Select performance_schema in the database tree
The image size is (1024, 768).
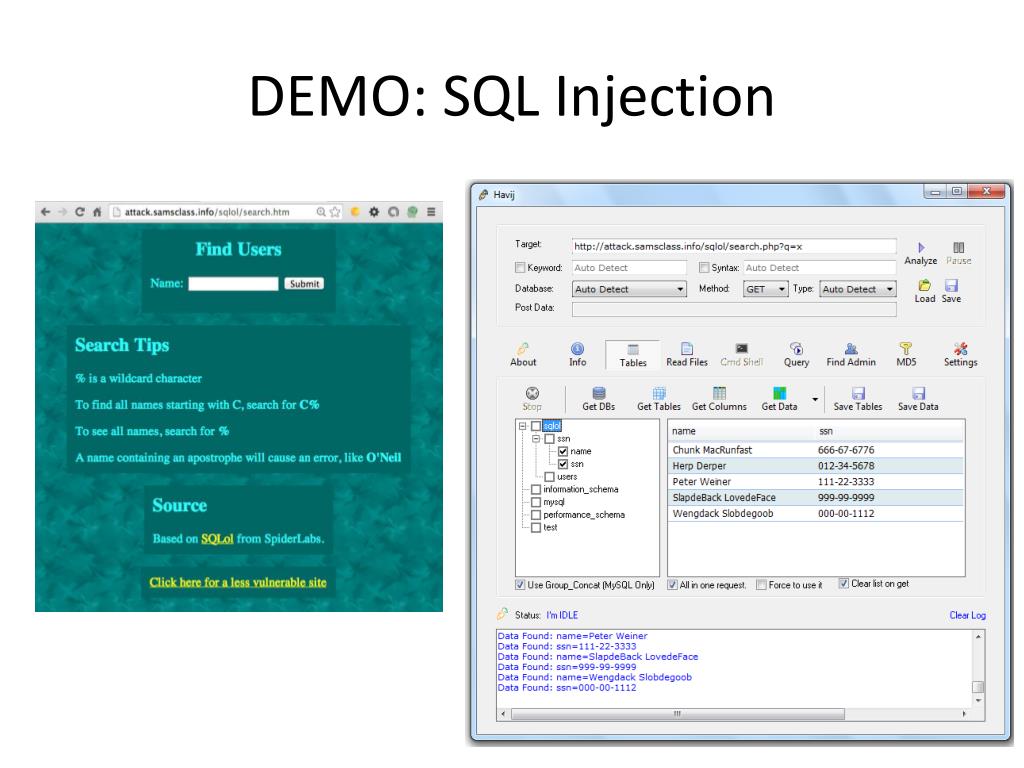click(584, 515)
